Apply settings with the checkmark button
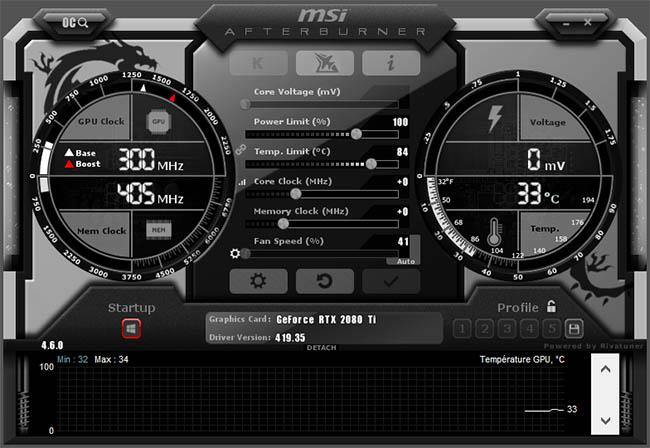 (x=391, y=281)
